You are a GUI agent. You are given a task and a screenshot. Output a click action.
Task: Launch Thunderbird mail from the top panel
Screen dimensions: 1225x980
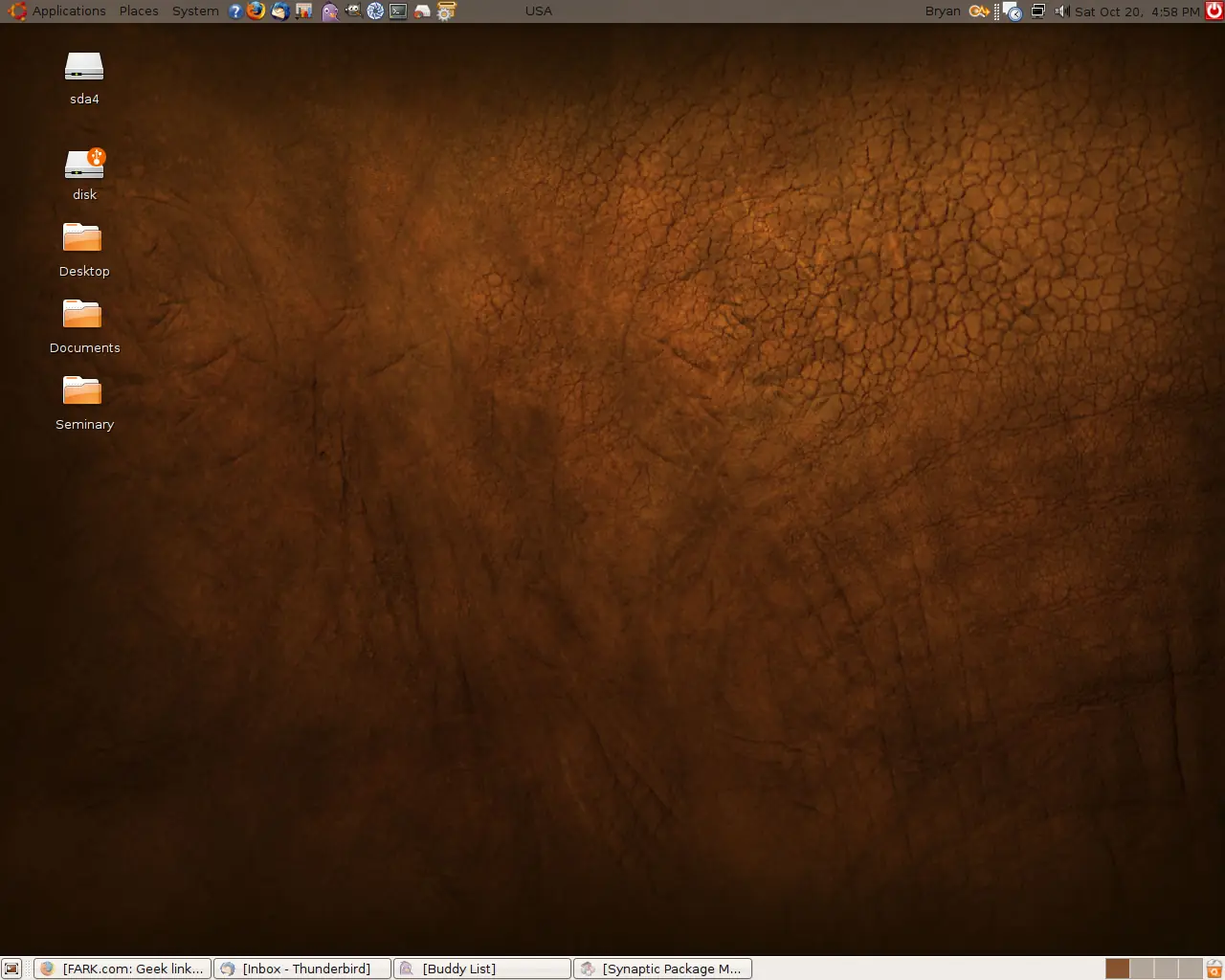[280, 11]
